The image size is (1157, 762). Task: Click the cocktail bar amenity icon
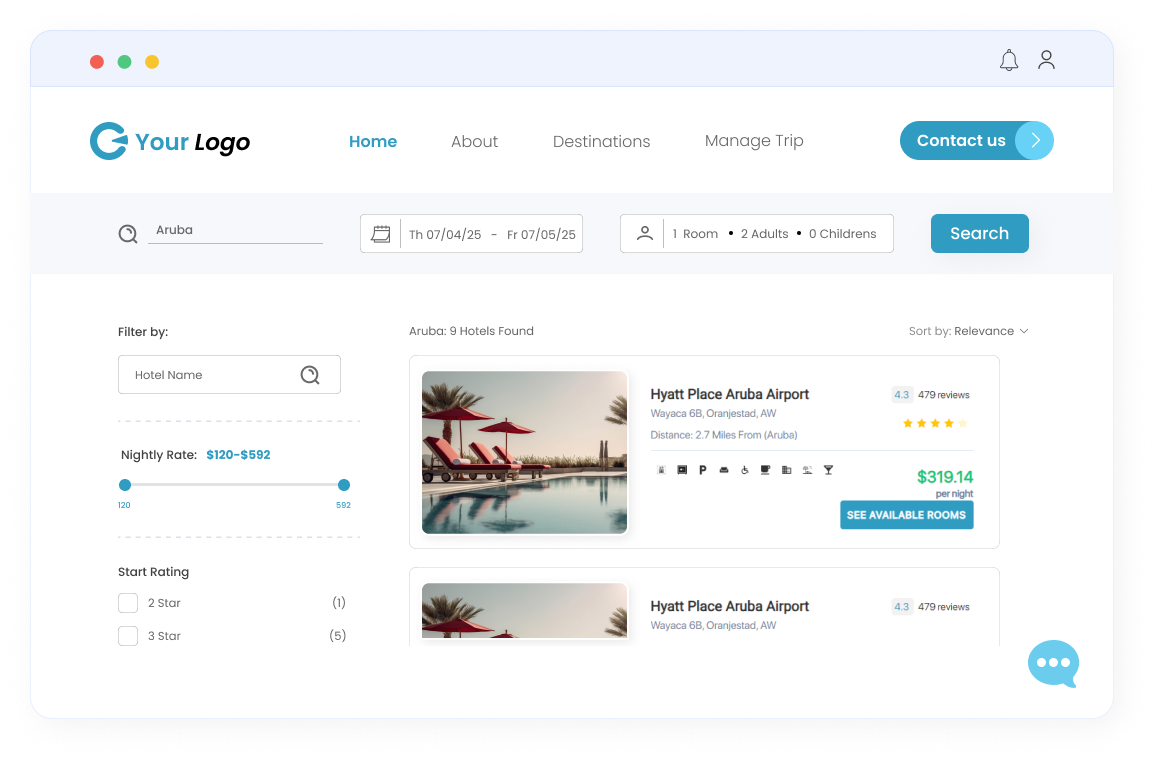pyautogui.click(x=828, y=470)
